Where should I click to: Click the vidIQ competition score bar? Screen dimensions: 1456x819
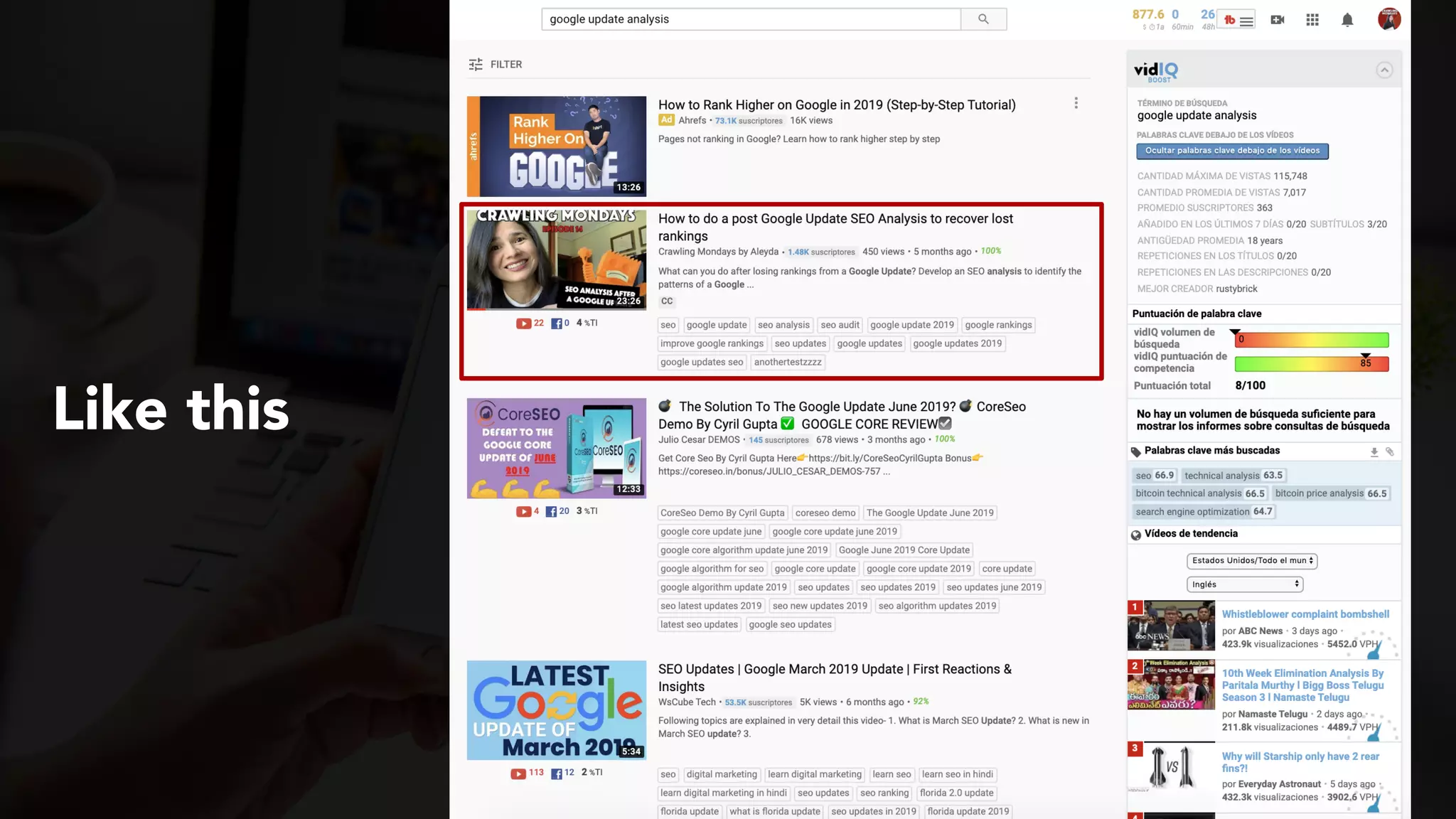(x=1311, y=364)
